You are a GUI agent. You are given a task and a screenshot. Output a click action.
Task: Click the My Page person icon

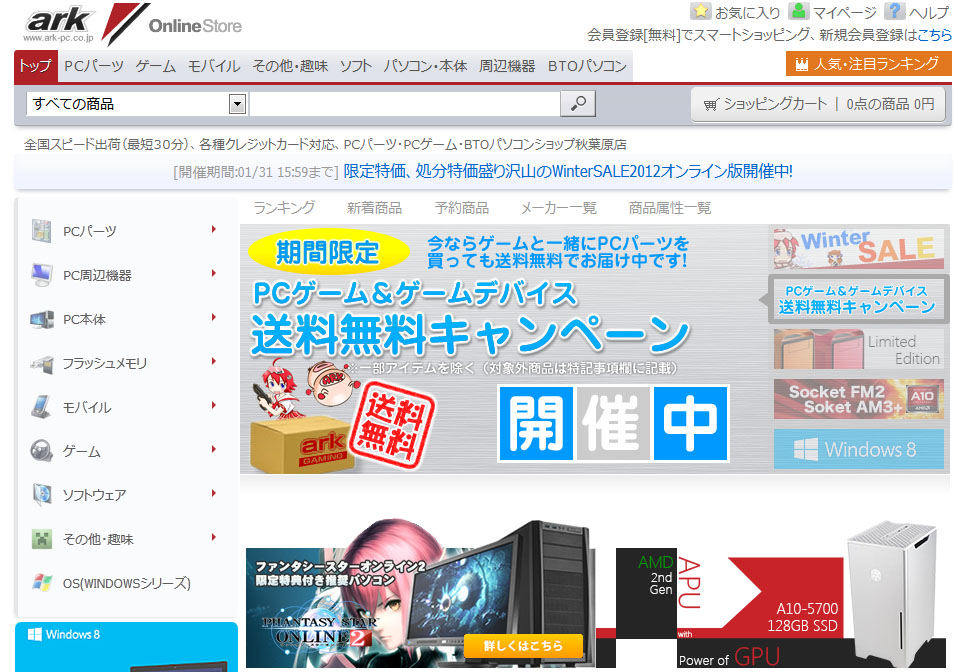click(799, 11)
